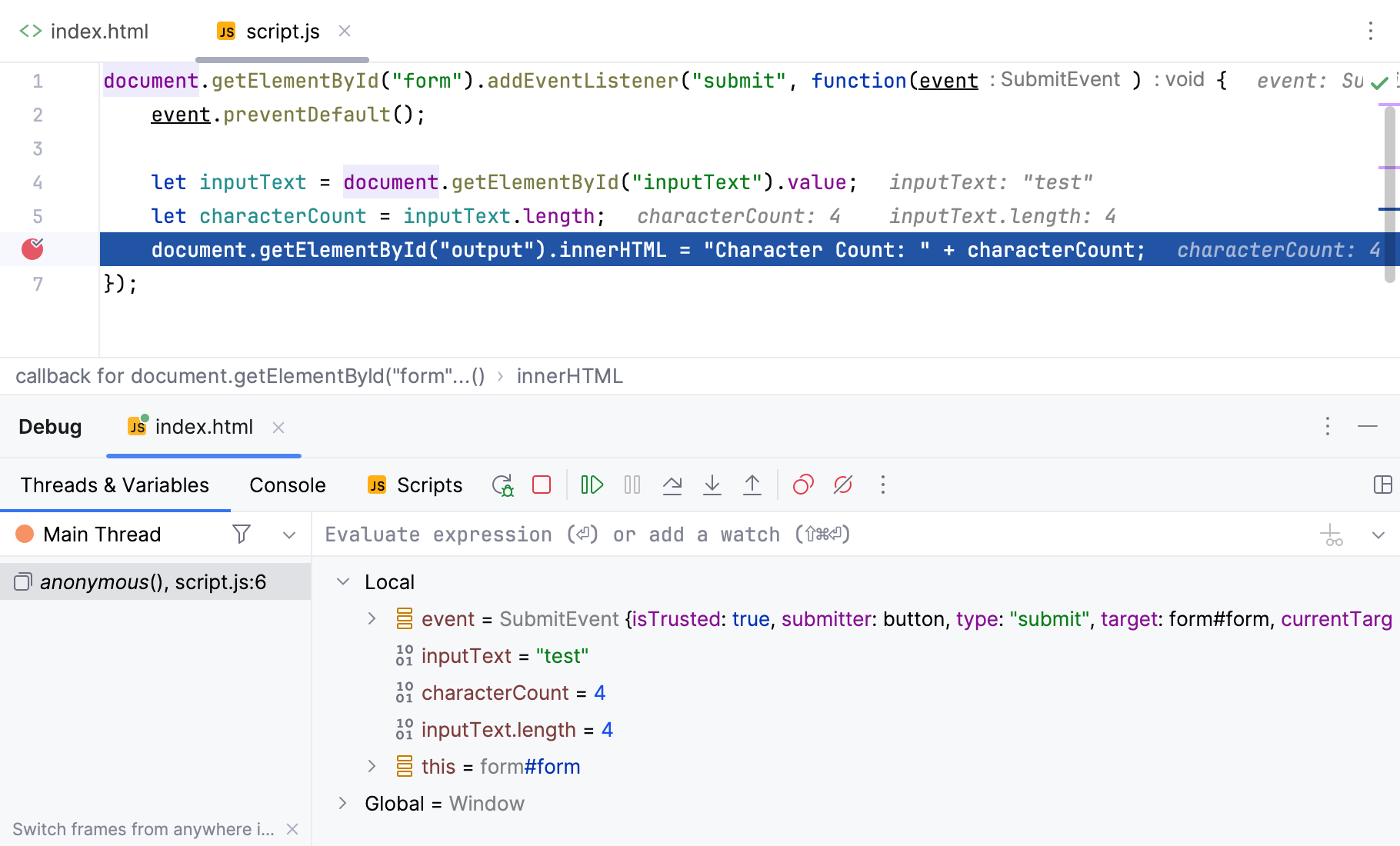Resume program execution
This screenshot has width=1400, height=846.
pyautogui.click(x=592, y=485)
